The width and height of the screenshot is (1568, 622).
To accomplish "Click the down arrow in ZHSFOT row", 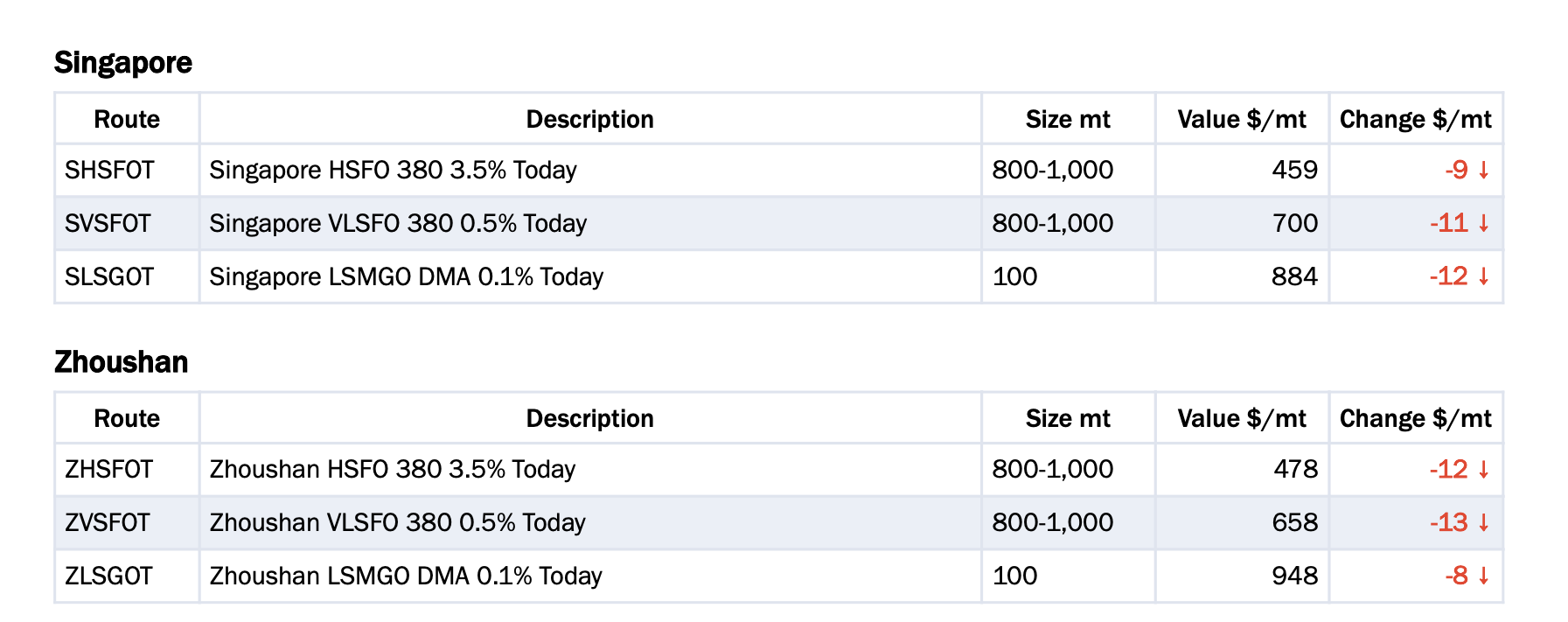I will click(x=1483, y=470).
